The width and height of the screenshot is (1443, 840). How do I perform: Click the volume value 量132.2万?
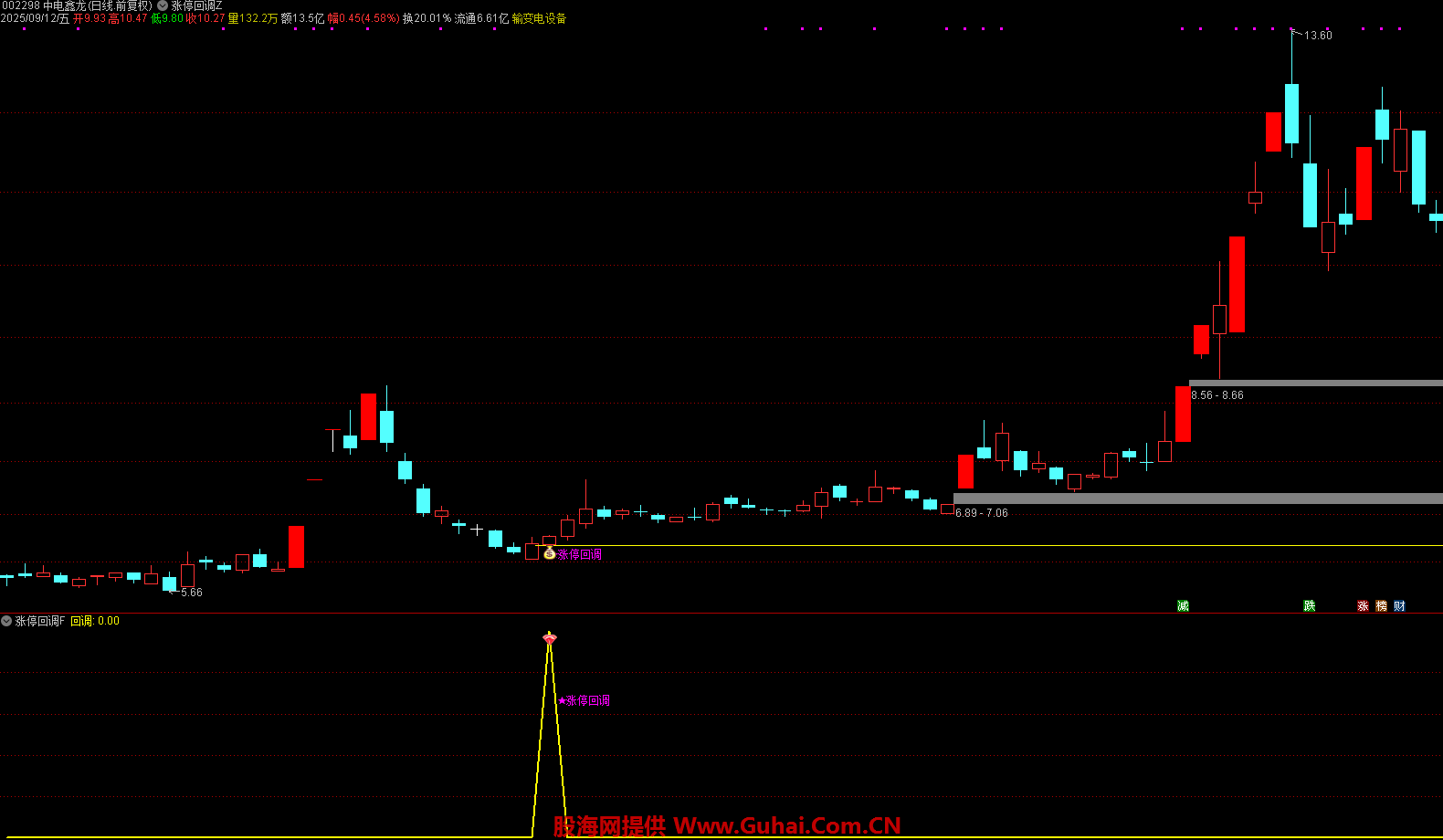coord(253,18)
